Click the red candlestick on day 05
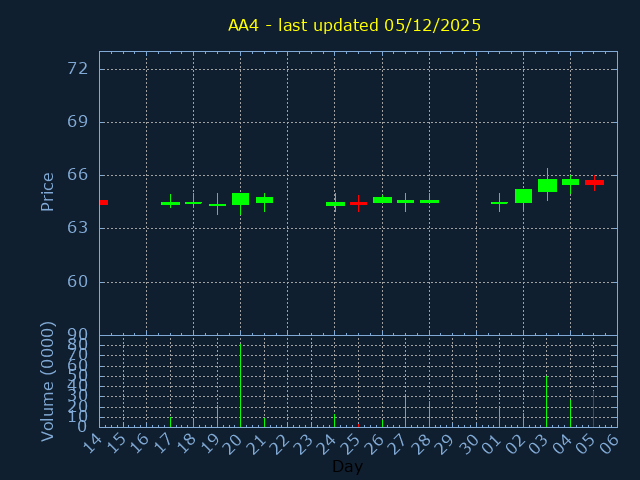640x480 pixels. click(594, 182)
